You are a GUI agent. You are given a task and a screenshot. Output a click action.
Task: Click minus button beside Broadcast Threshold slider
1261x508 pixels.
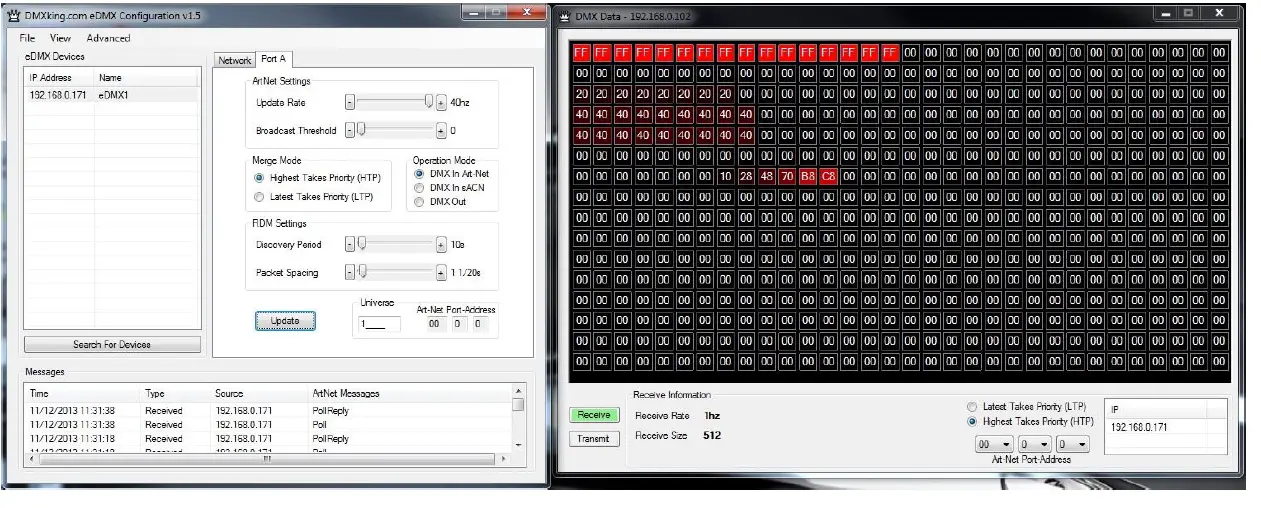pyautogui.click(x=350, y=130)
